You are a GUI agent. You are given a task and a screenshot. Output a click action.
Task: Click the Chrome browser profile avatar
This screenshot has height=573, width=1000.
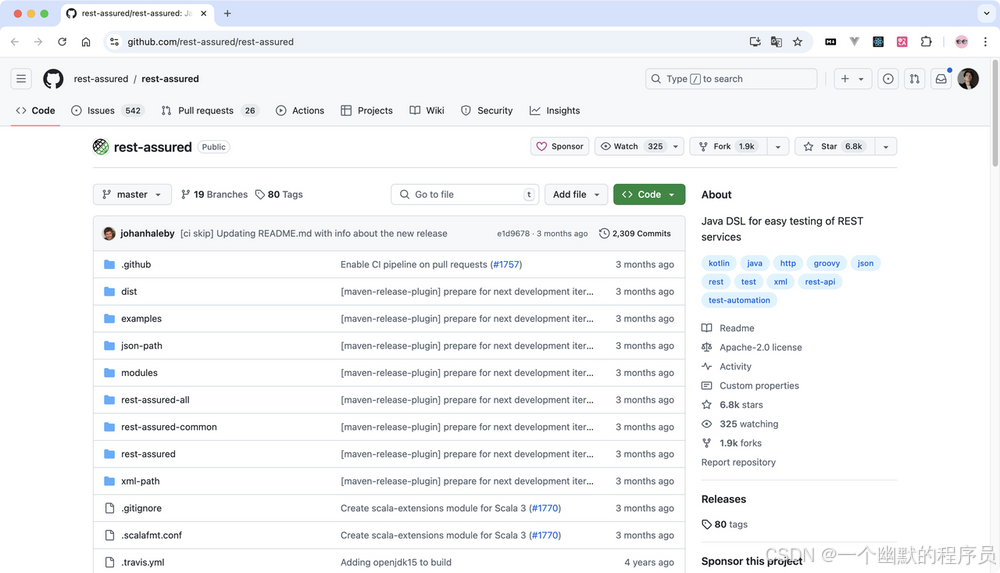pyautogui.click(x=961, y=41)
